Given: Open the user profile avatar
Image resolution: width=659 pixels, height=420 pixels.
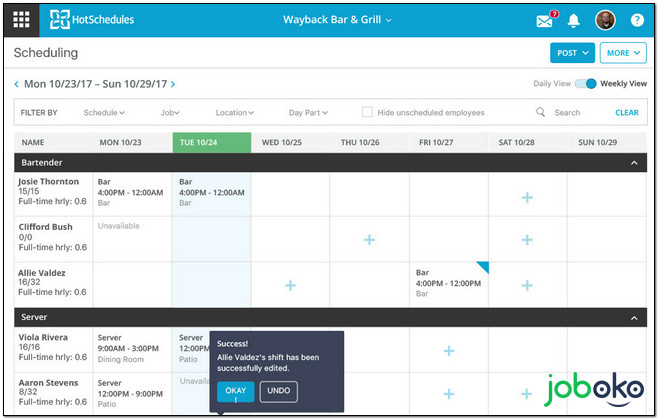Looking at the screenshot, I should [605, 20].
